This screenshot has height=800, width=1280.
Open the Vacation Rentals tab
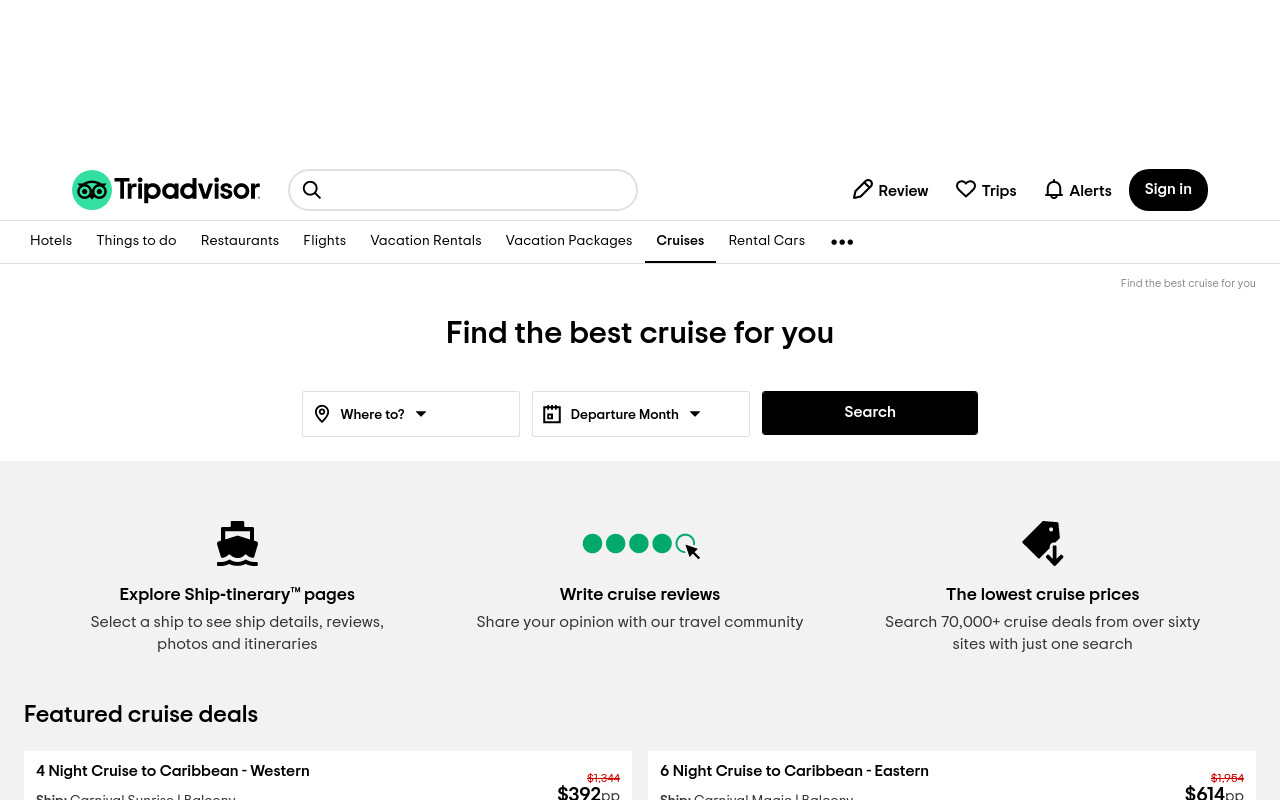click(426, 241)
